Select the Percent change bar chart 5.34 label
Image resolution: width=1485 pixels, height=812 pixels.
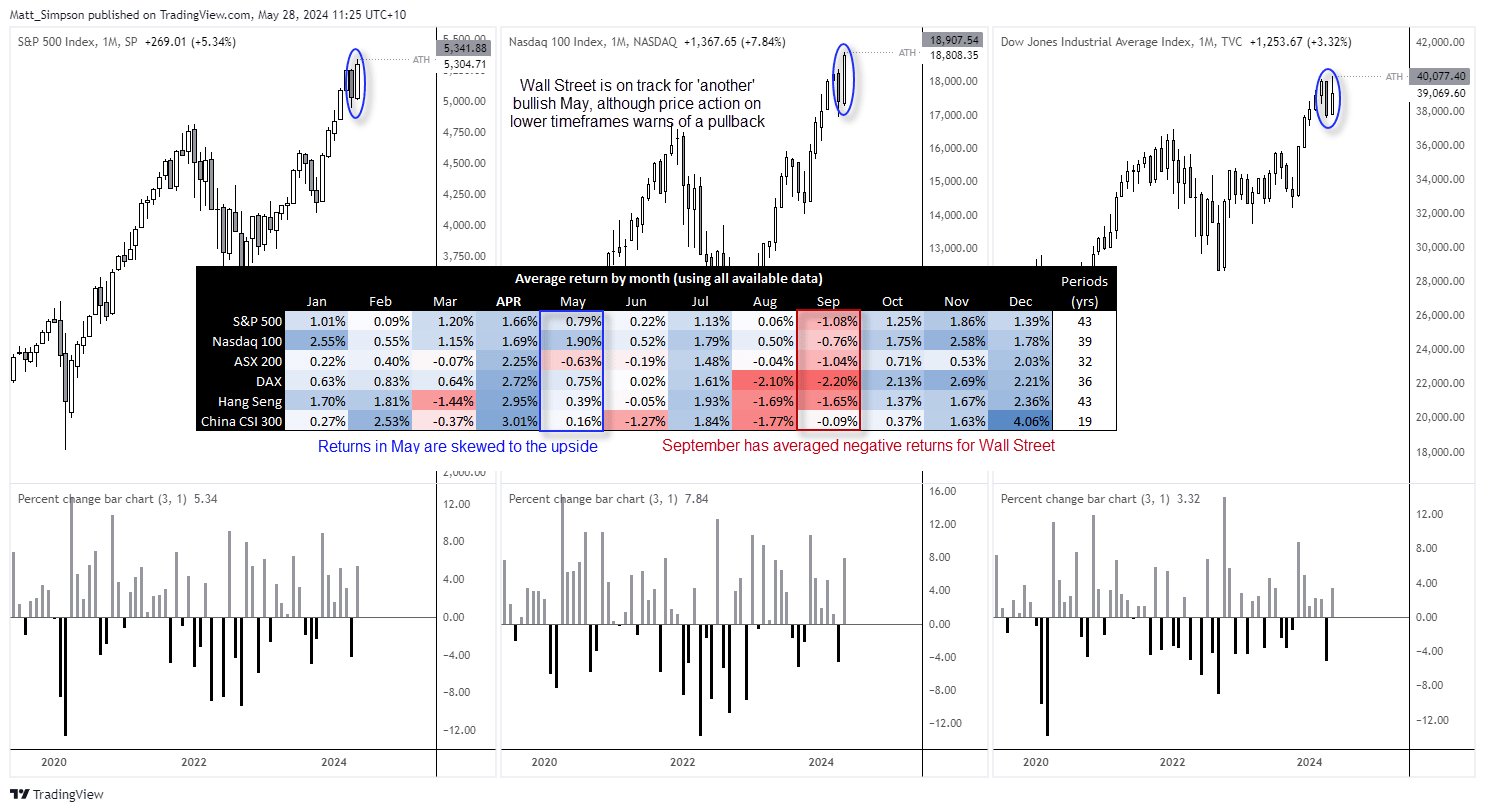118,498
